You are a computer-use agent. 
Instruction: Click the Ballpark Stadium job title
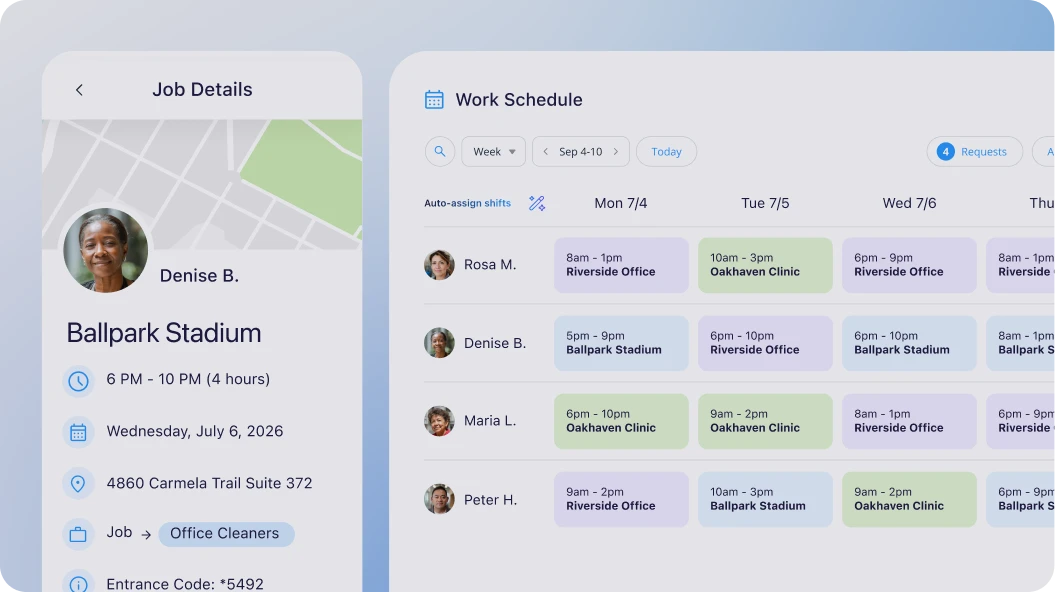[x=164, y=333]
